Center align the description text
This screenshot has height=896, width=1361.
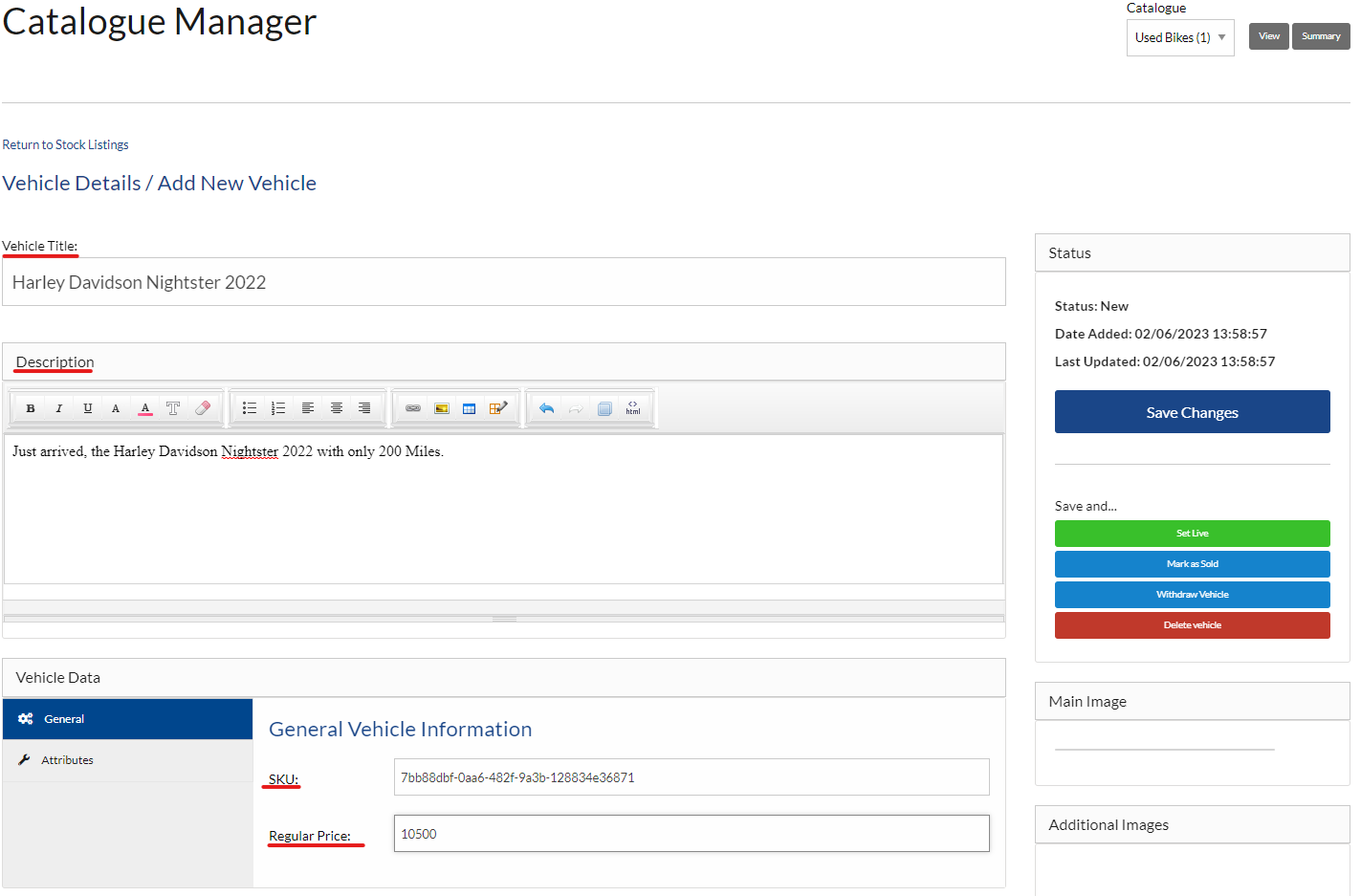pos(337,408)
